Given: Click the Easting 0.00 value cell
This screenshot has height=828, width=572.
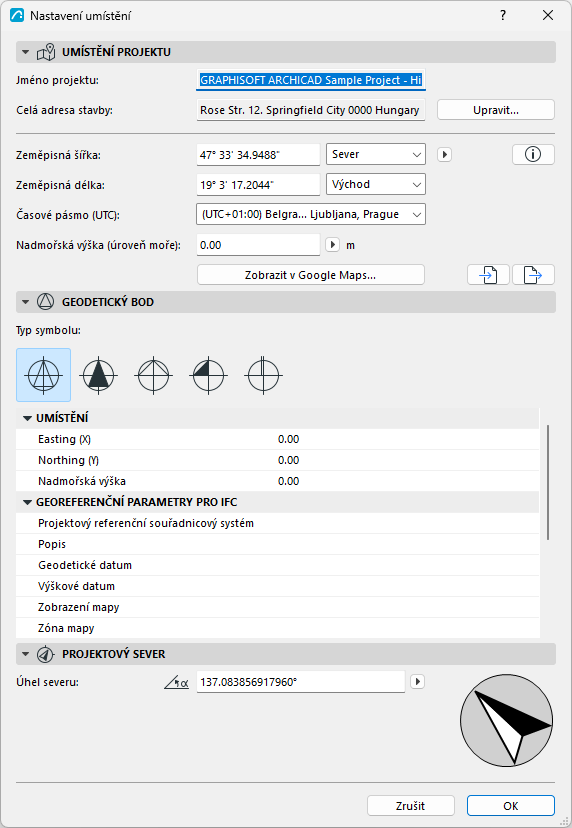Looking at the screenshot, I should coord(288,439).
